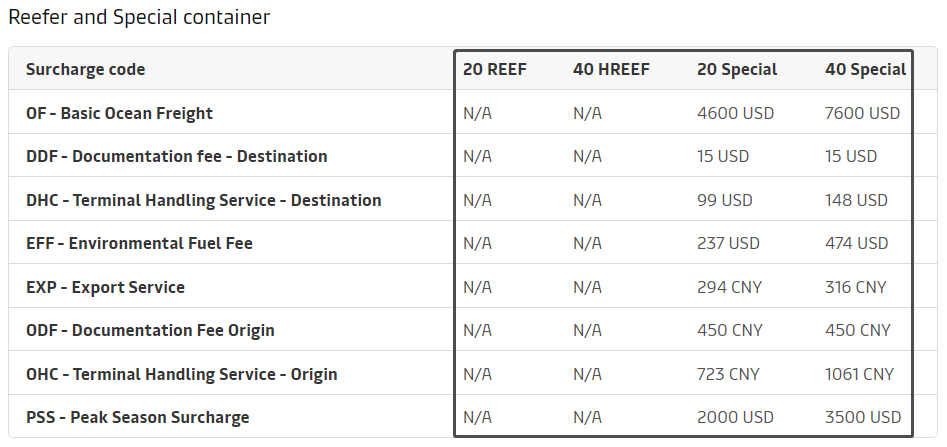Click the 'OF - Basic Ocean Freight' row label
Image resolution: width=947 pixels, height=447 pixels.
(x=119, y=114)
